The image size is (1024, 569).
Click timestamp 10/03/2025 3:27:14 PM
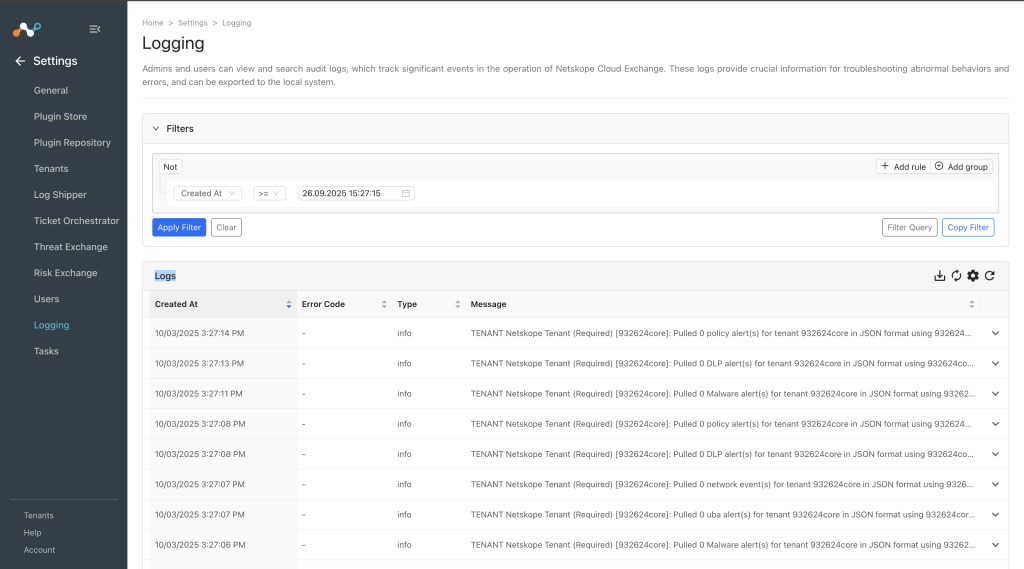tap(199, 333)
